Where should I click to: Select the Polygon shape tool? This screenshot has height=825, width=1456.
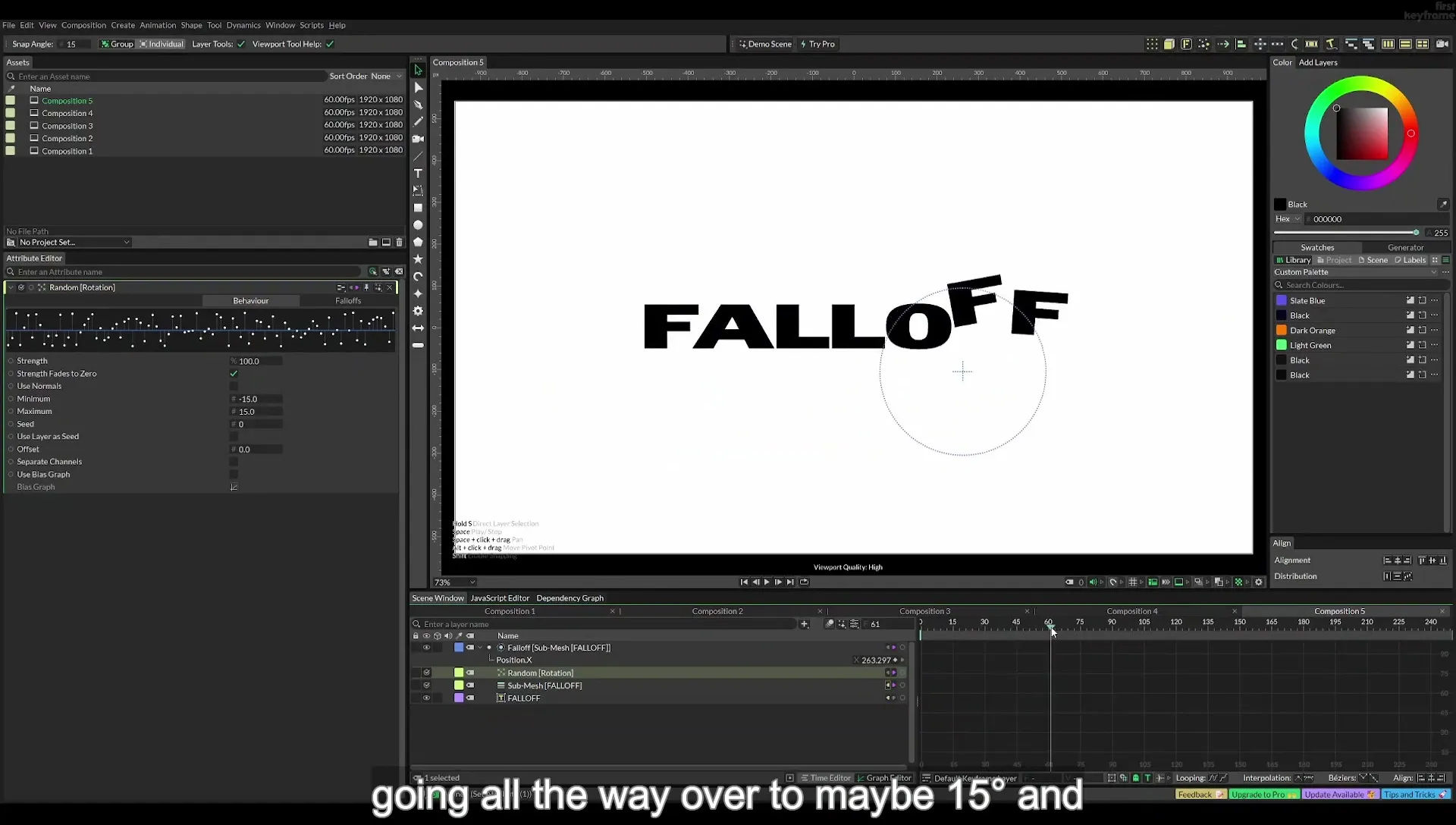coord(418,242)
